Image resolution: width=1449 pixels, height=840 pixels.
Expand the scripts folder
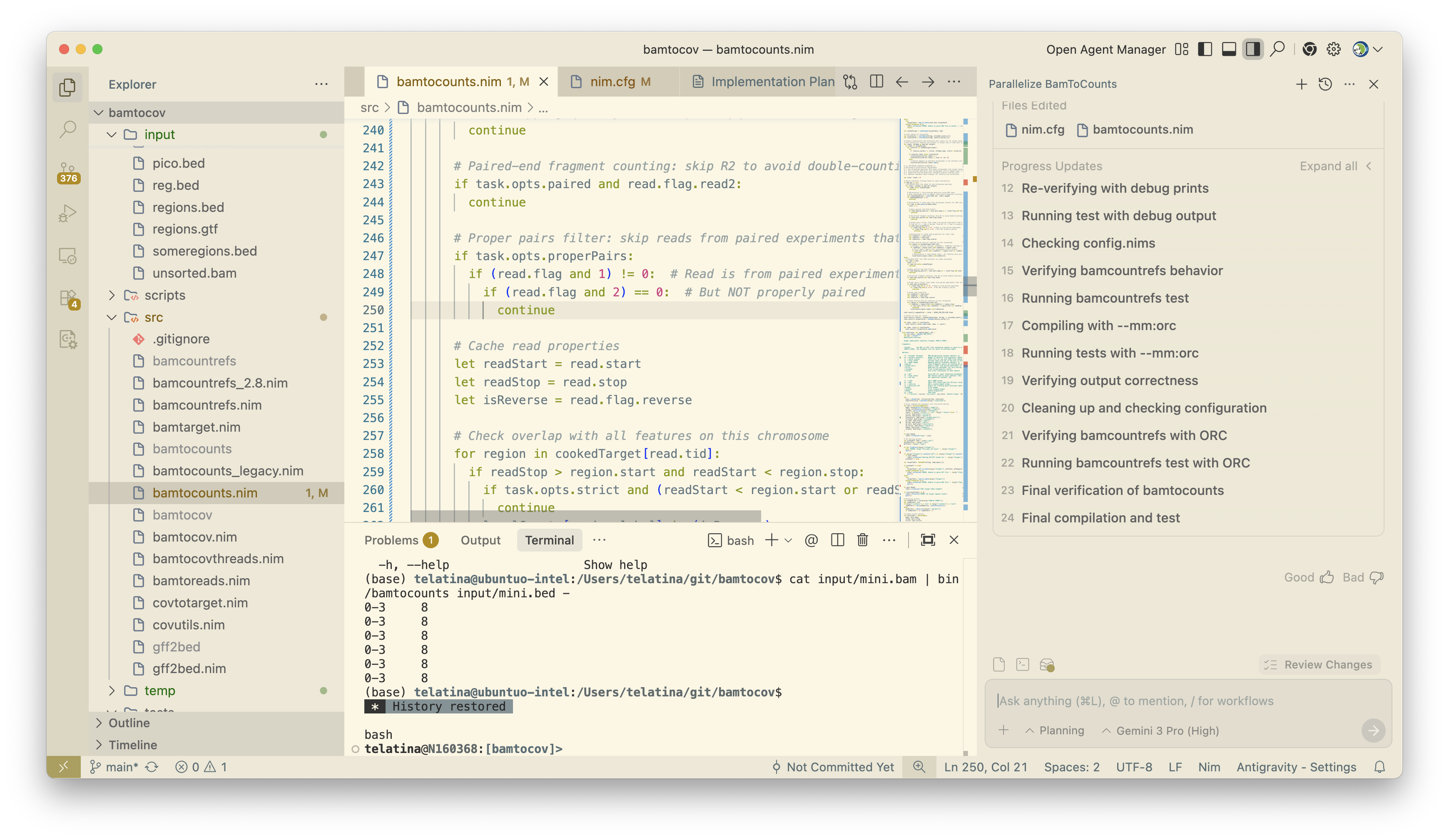[164, 295]
